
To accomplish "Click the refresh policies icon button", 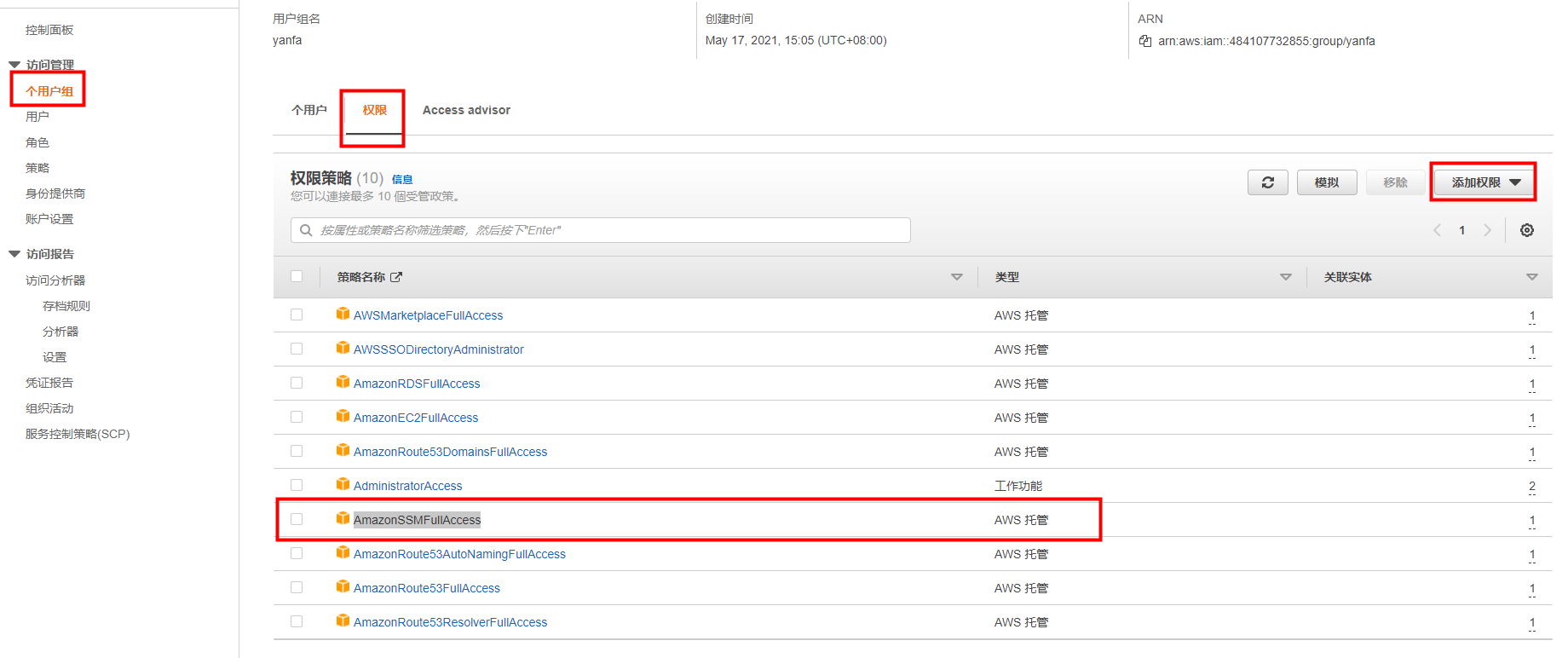I will click(x=1267, y=182).
